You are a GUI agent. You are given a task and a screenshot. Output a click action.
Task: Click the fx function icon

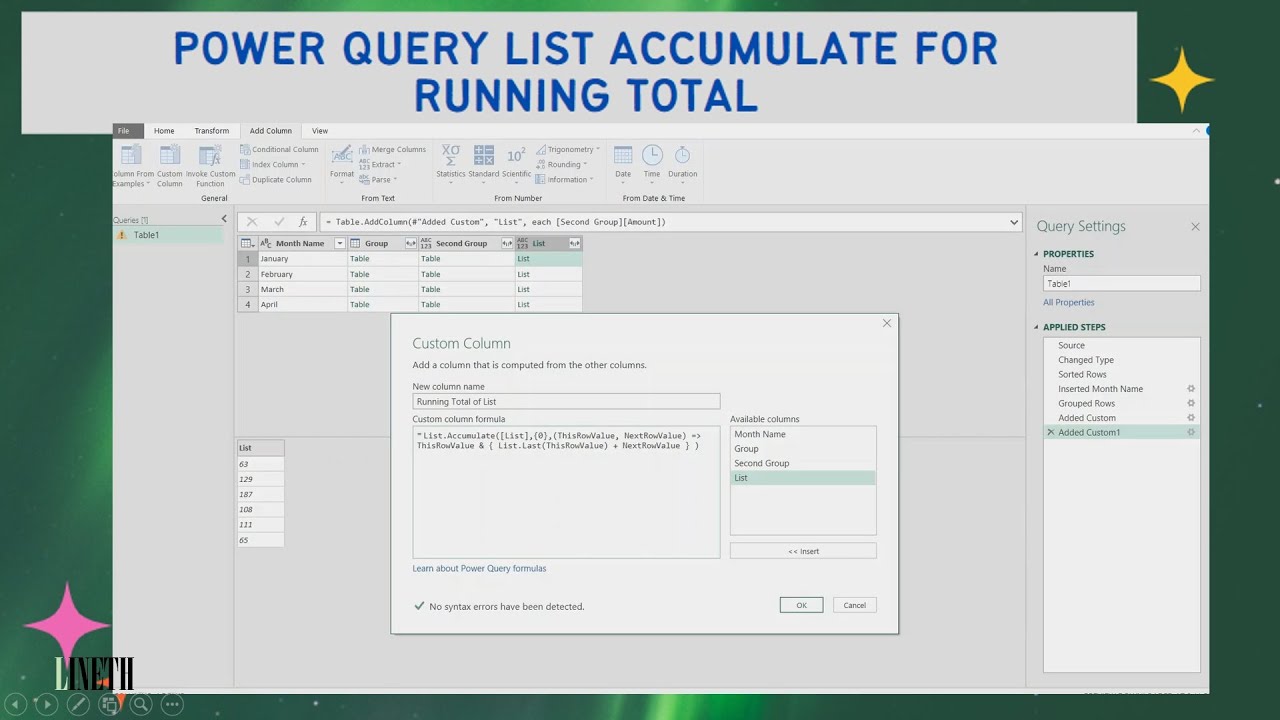click(303, 222)
